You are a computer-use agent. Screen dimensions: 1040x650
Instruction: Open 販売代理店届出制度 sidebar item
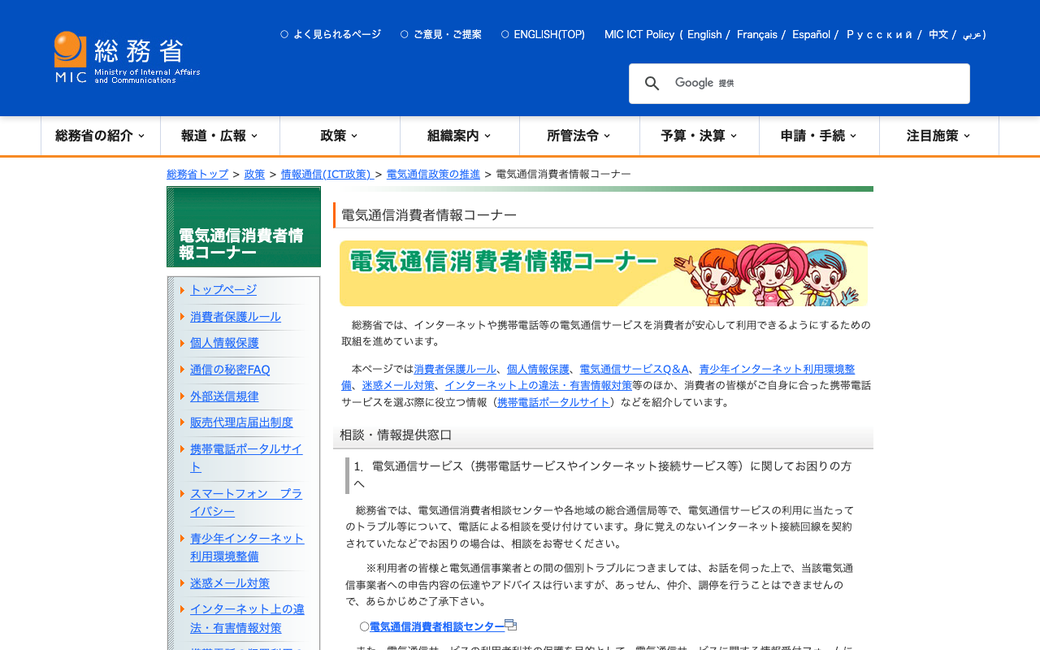241,422
